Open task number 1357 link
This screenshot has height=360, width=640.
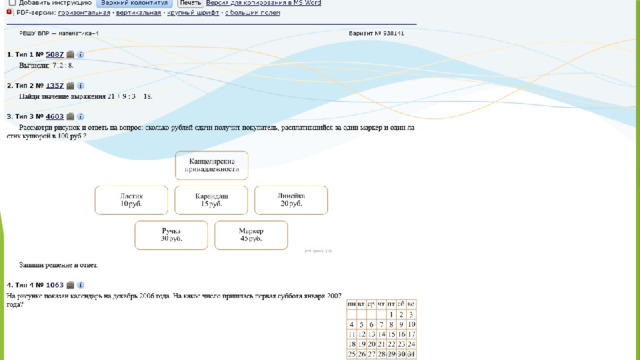tap(55, 85)
